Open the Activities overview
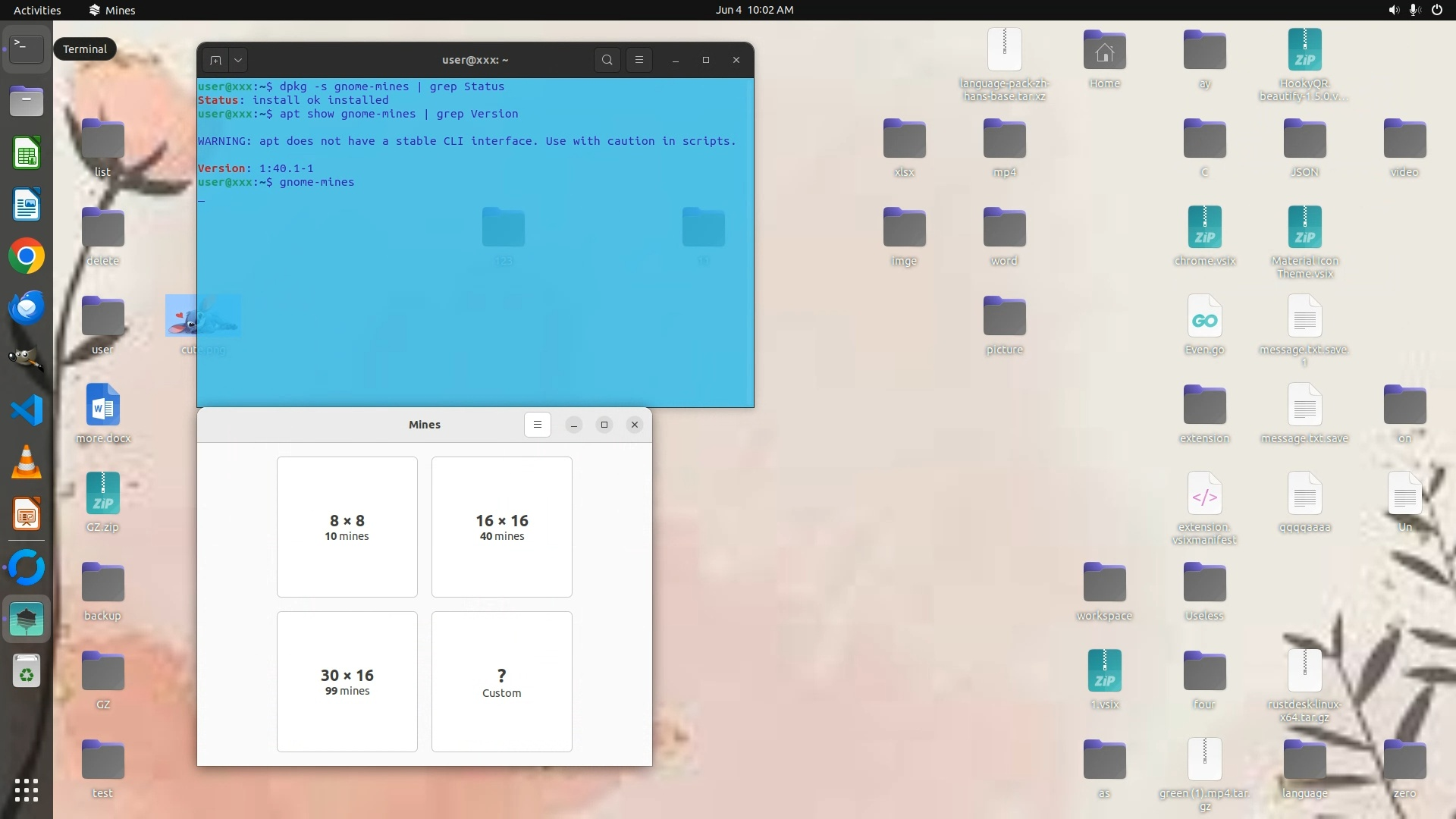 pyautogui.click(x=37, y=10)
